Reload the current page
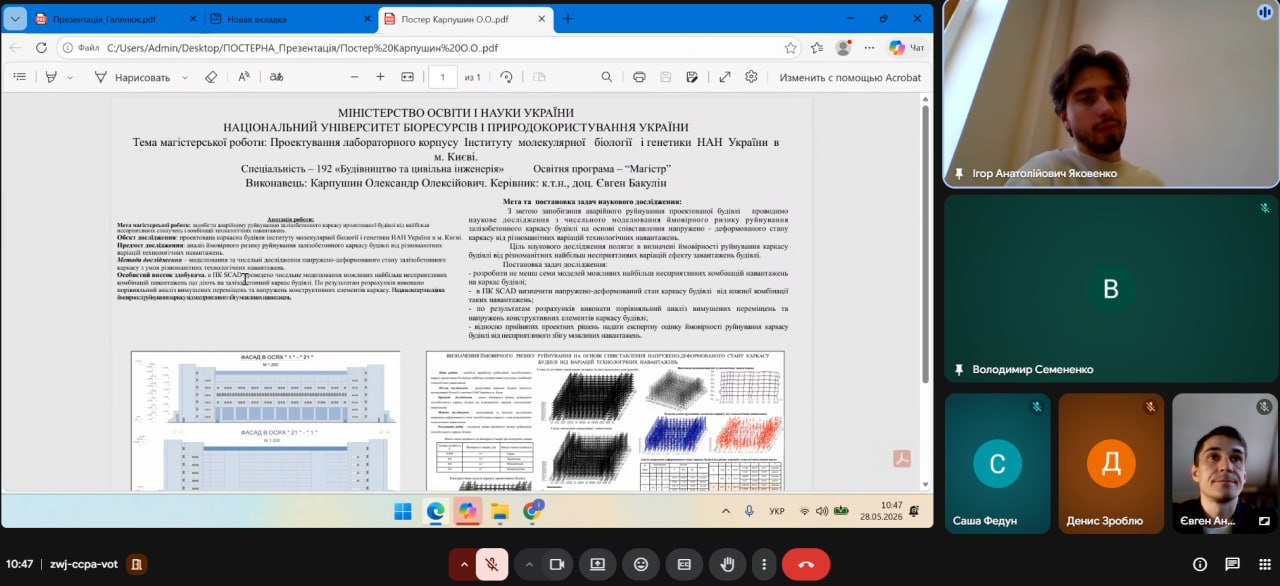Viewport: 1280px width, 586px height. click(41, 47)
